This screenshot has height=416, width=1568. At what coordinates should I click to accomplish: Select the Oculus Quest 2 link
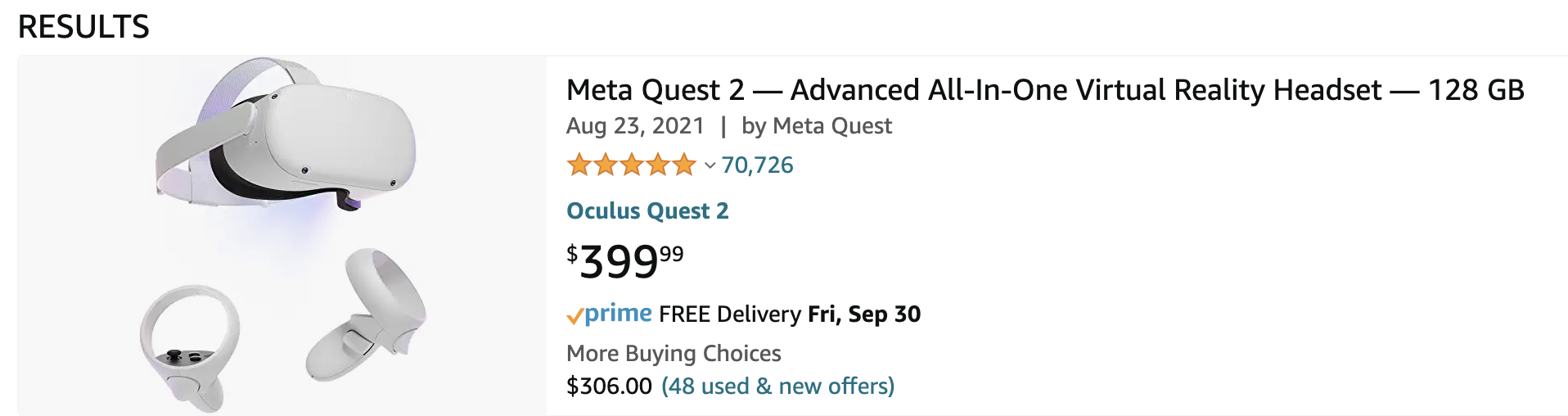coord(647,211)
